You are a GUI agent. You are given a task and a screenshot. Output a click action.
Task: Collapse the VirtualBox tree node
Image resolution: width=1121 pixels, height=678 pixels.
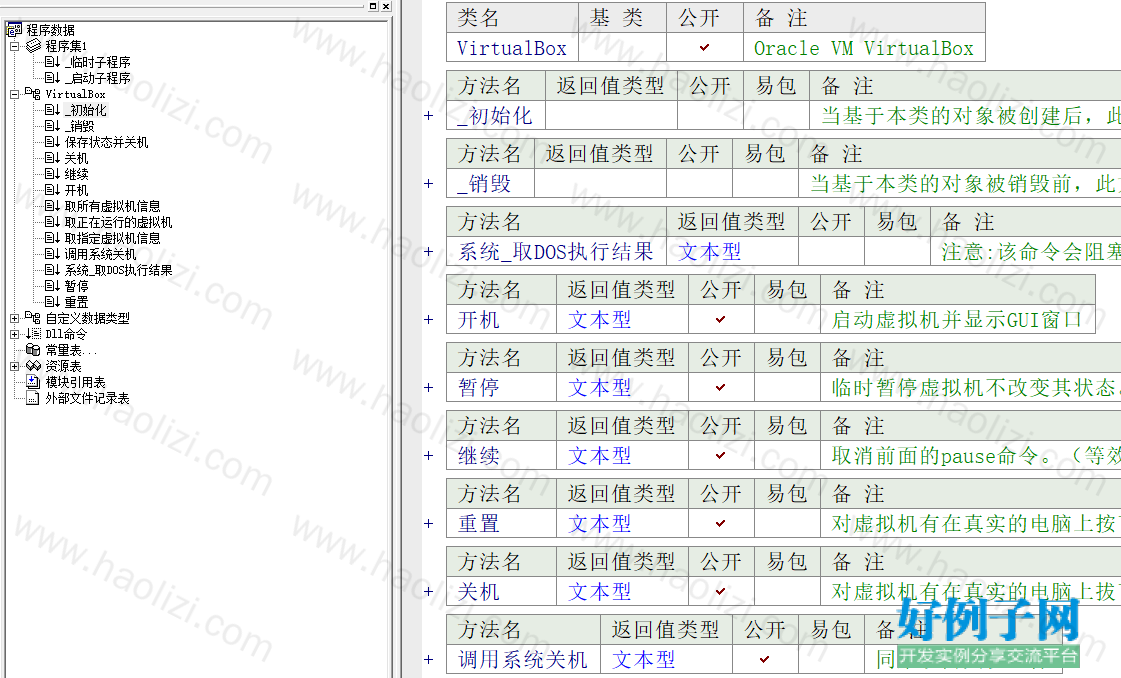click(x=14, y=94)
